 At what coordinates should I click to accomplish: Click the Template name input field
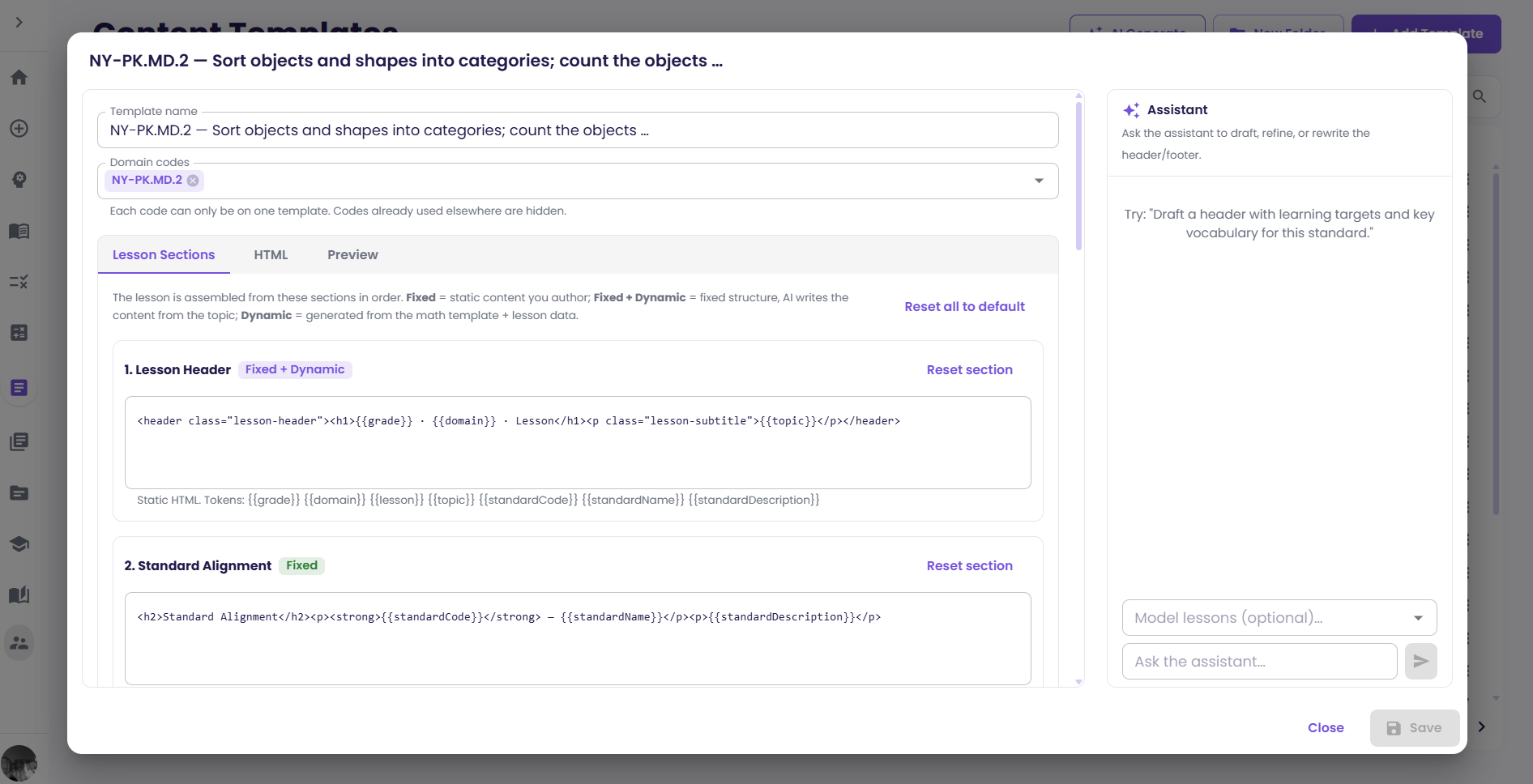click(578, 130)
